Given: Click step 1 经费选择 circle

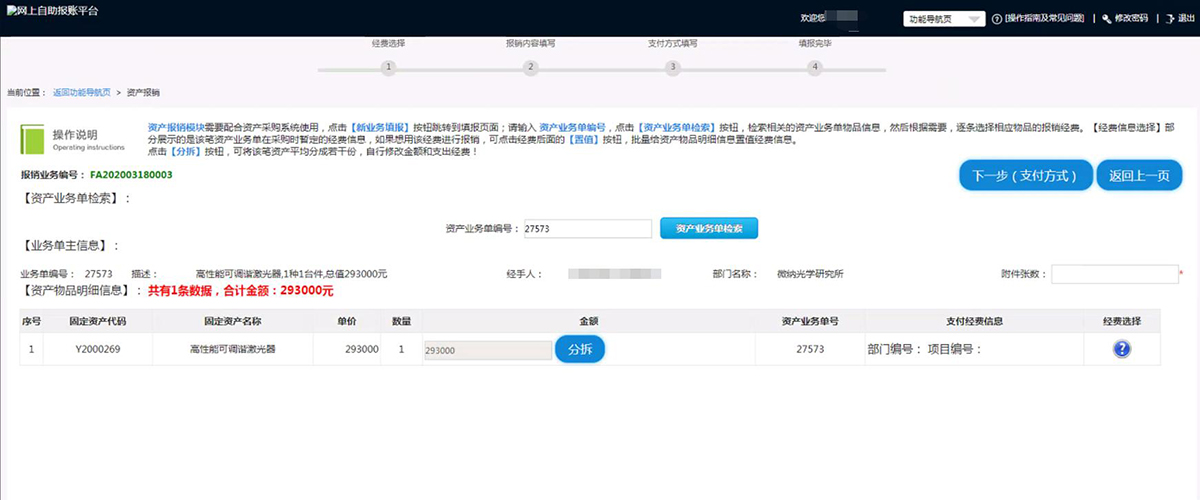Looking at the screenshot, I should 388,67.
